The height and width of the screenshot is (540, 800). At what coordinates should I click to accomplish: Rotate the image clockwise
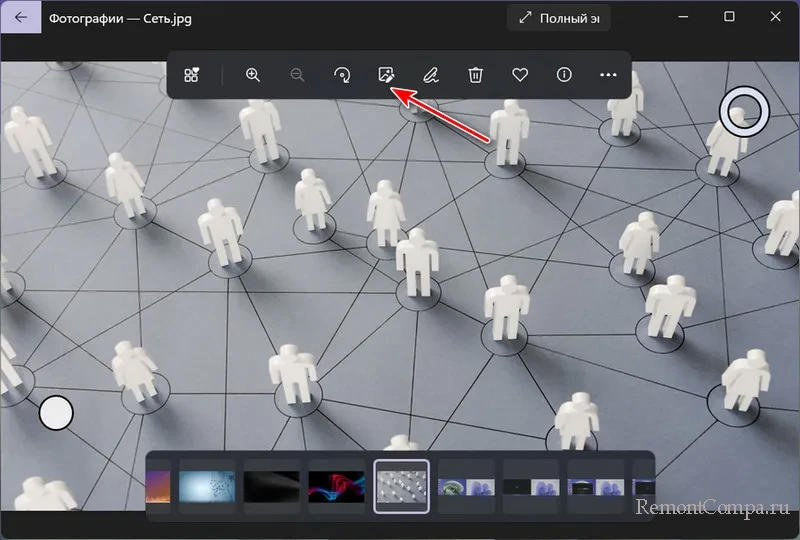tap(342, 75)
